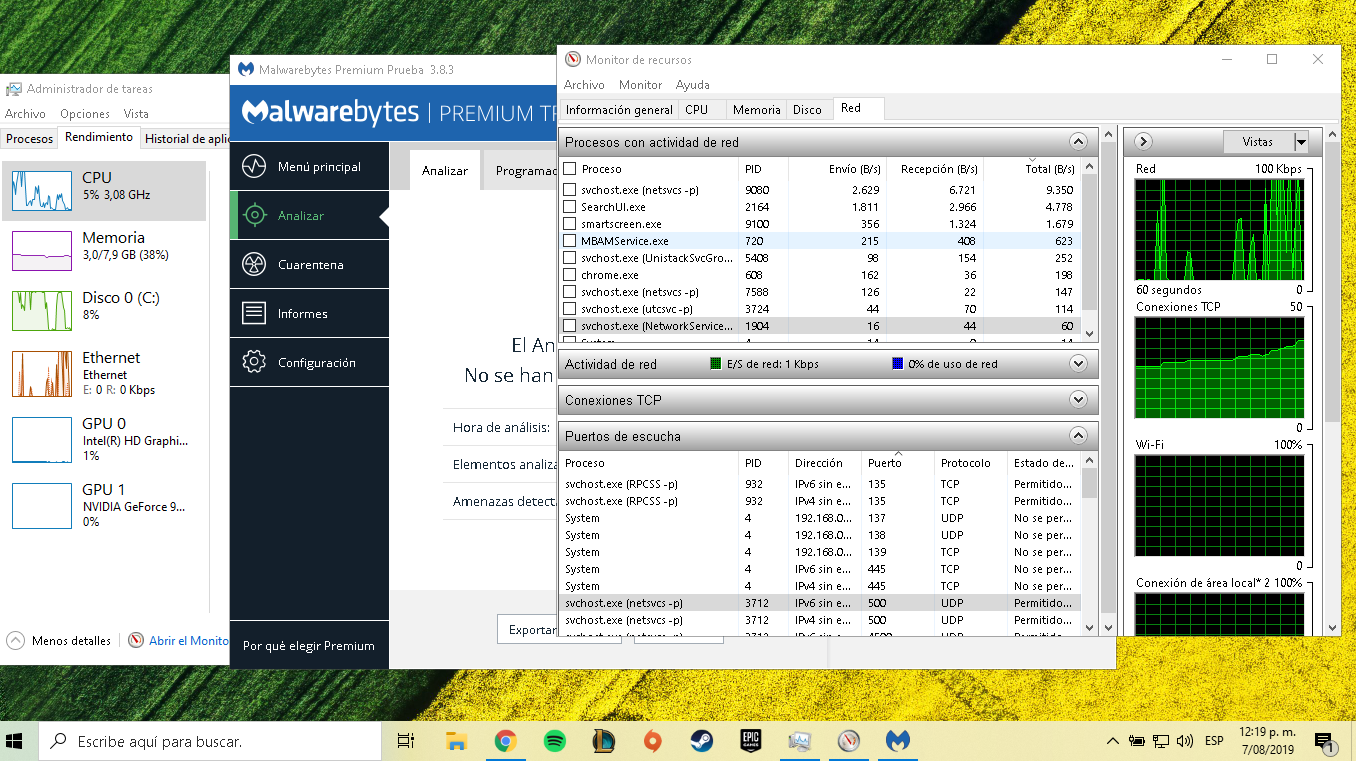Tick the checkbox for SearchUI.exe
The width and height of the screenshot is (1356, 761).
point(569,207)
